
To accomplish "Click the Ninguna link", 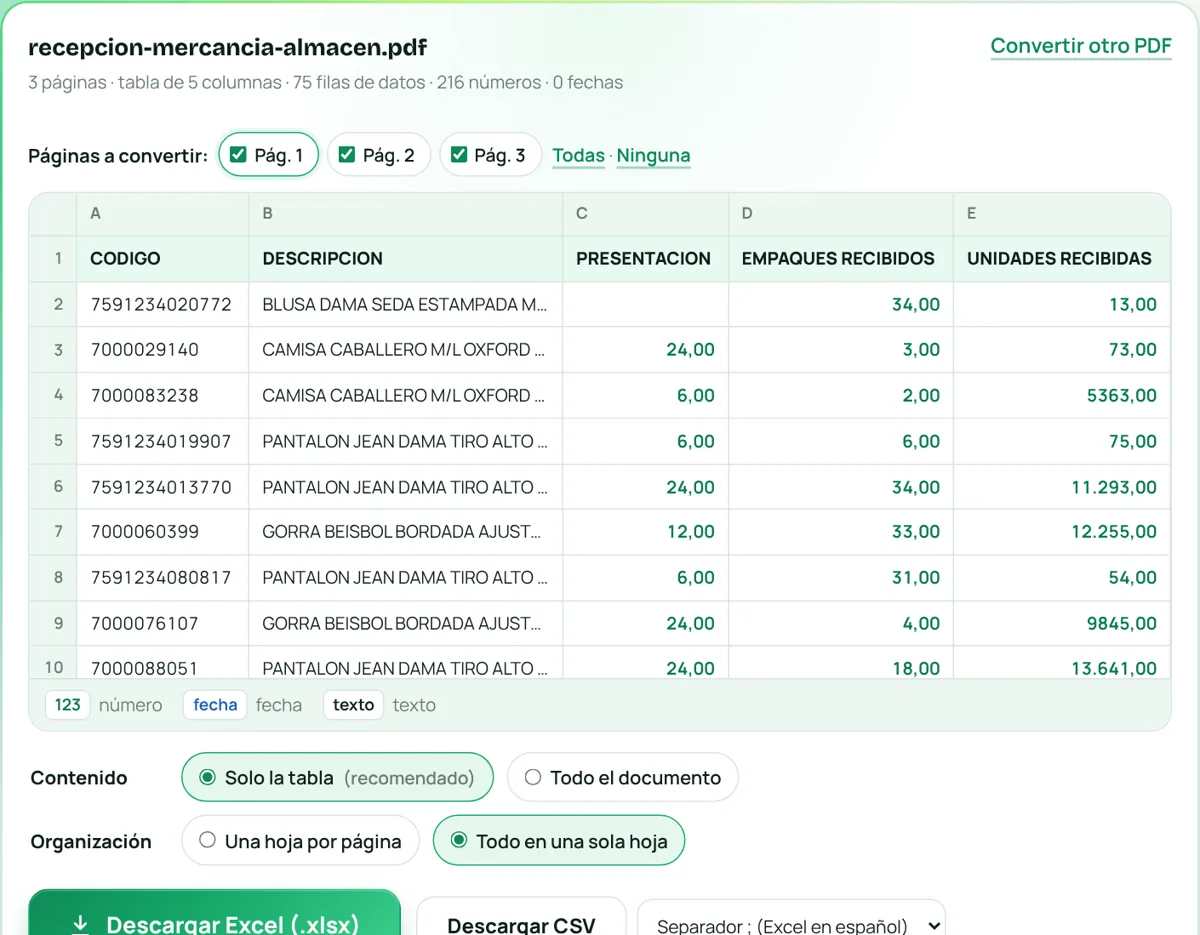I will (653, 156).
